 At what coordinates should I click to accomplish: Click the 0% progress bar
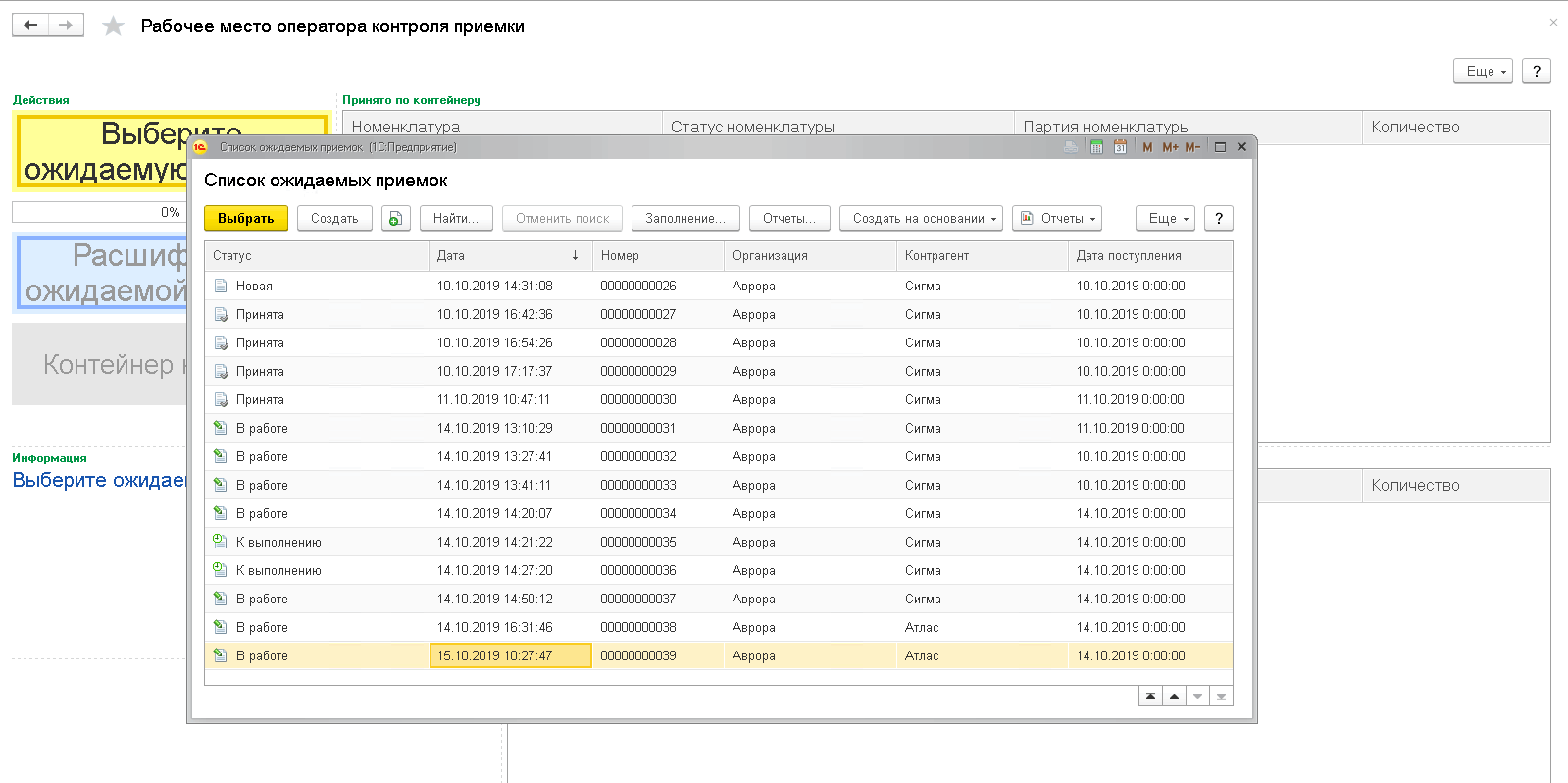pyautogui.click(x=99, y=212)
